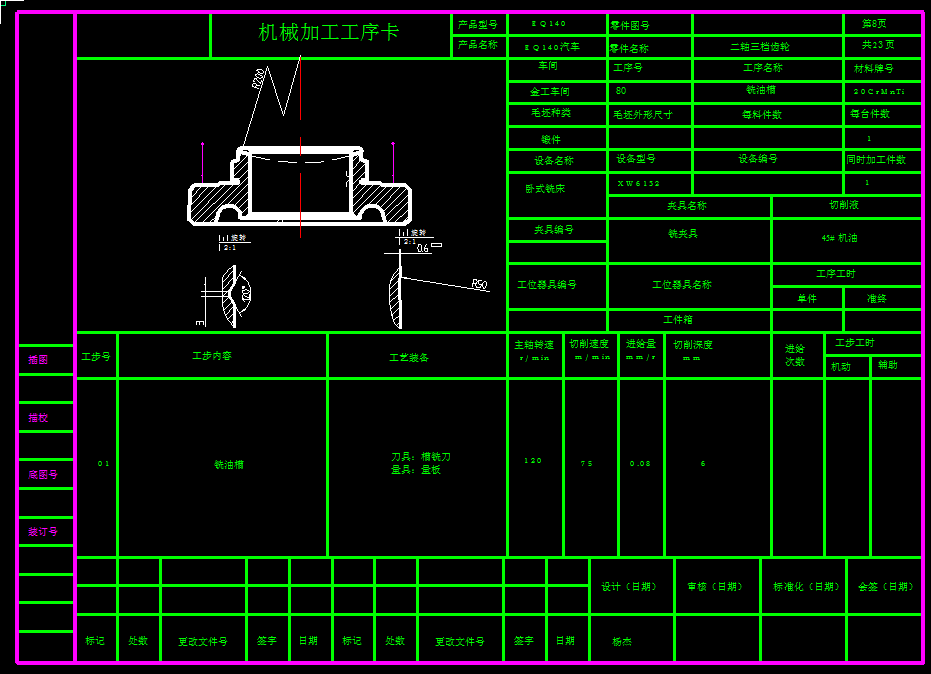The width and height of the screenshot is (931, 674).
Task: Click the magenta 装订号 label
Action: click(42, 532)
